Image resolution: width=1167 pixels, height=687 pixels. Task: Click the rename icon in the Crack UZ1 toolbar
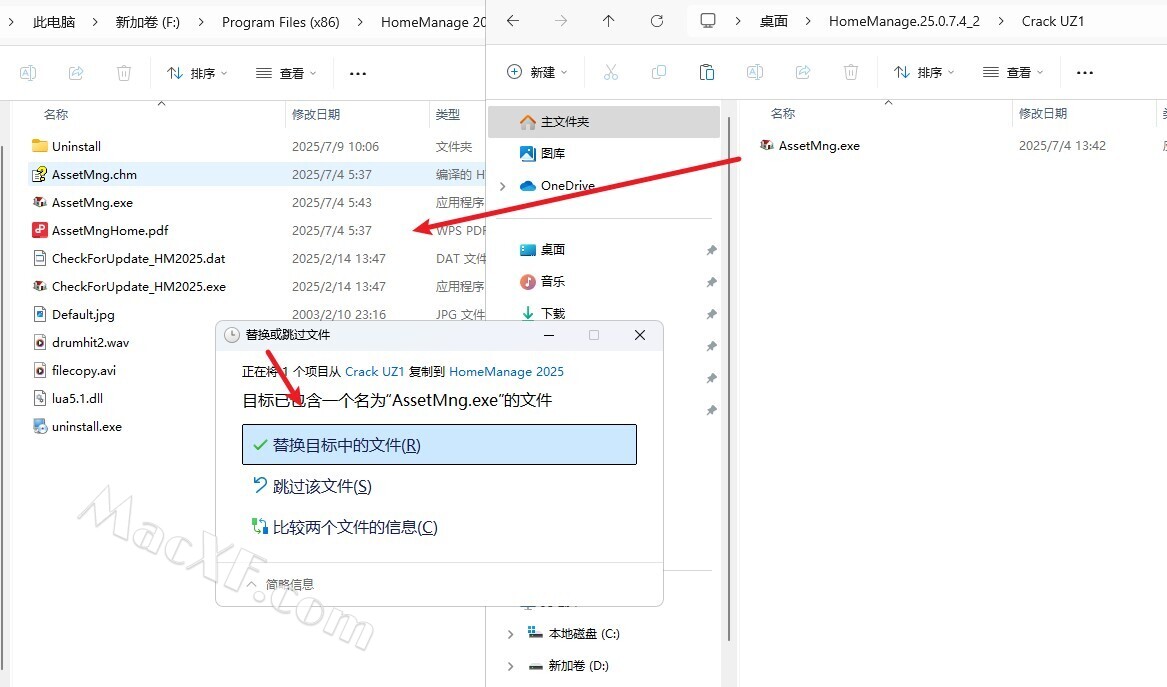click(x=755, y=72)
